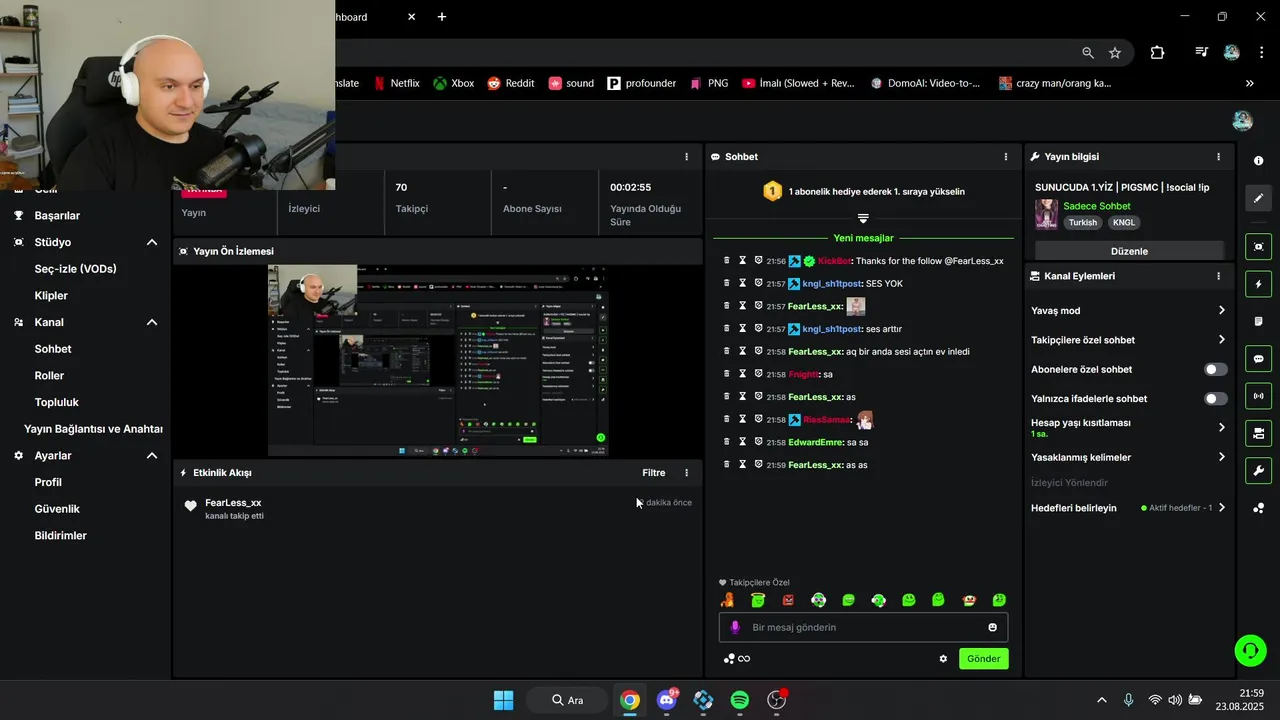
Task: Open three-dot menu above stream stats
Action: pyautogui.click(x=686, y=157)
